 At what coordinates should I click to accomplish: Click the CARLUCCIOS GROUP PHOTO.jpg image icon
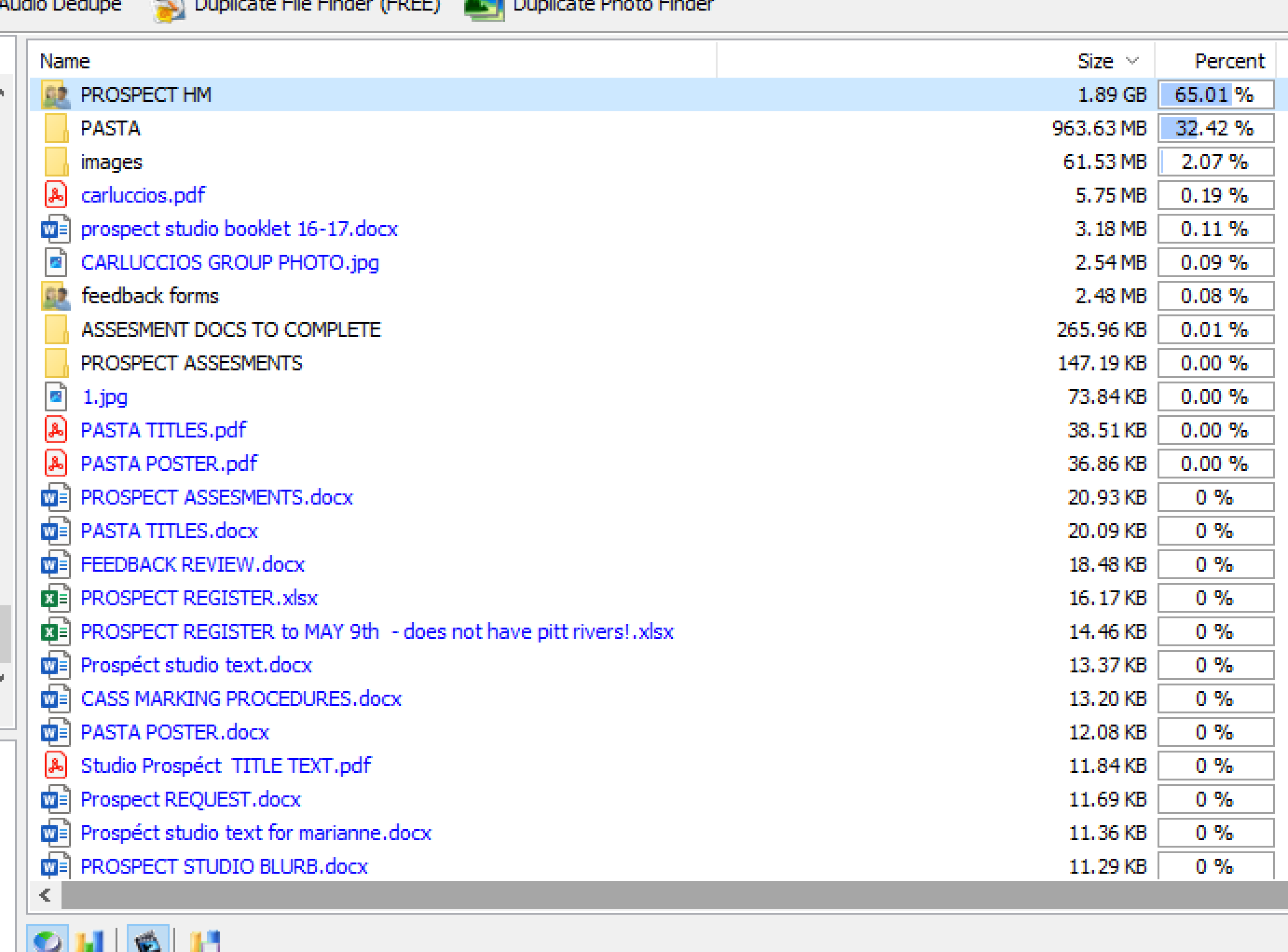coord(56,262)
